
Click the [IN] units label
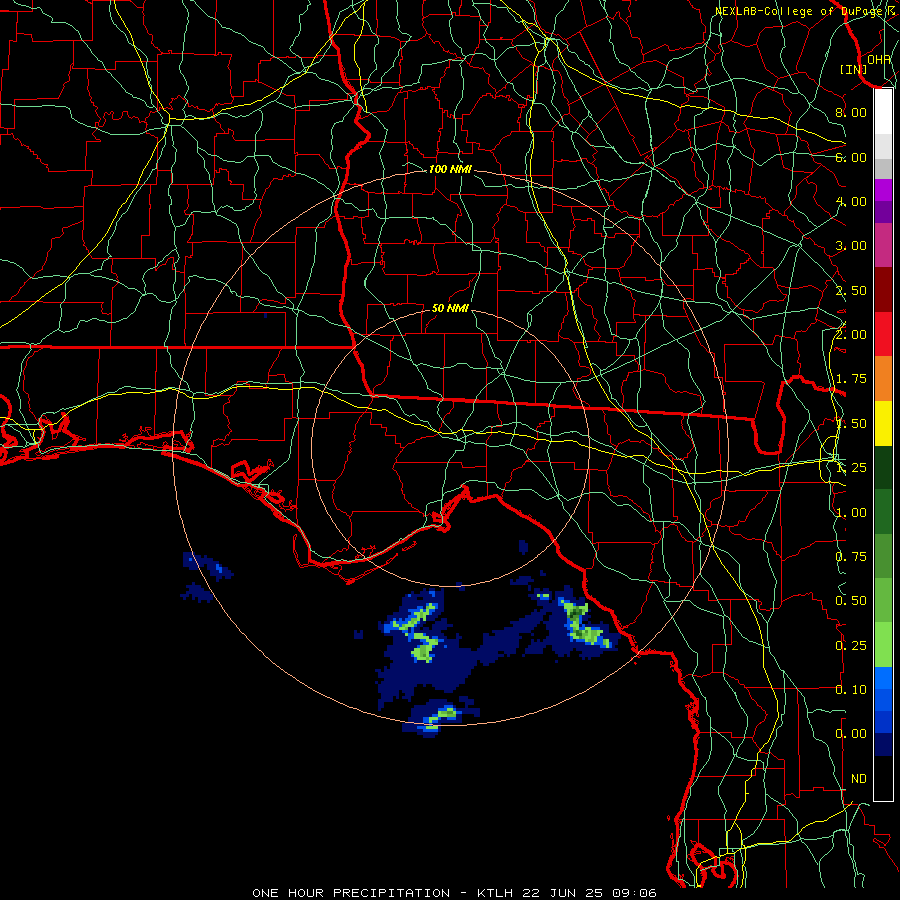[854, 69]
